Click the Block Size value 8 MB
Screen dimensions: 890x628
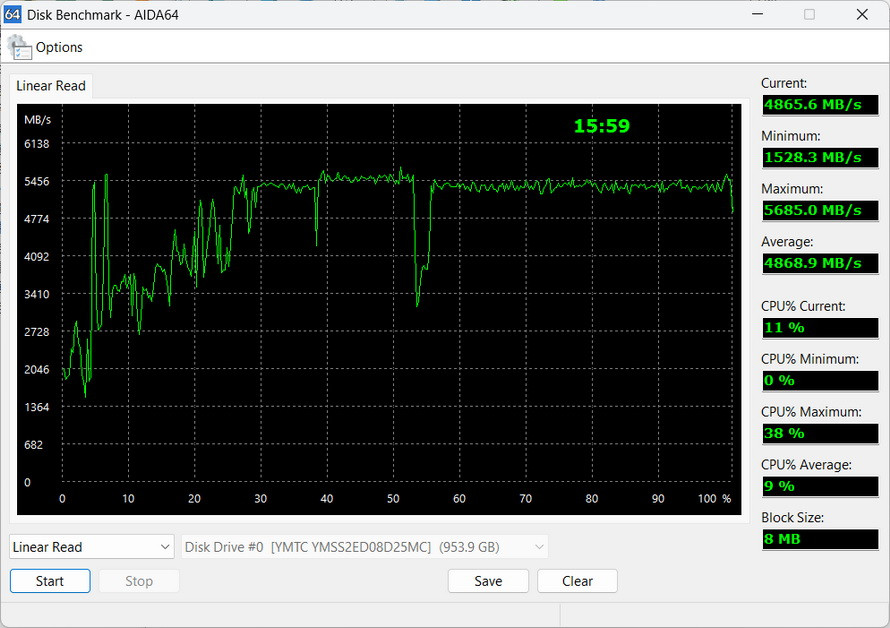(x=819, y=539)
